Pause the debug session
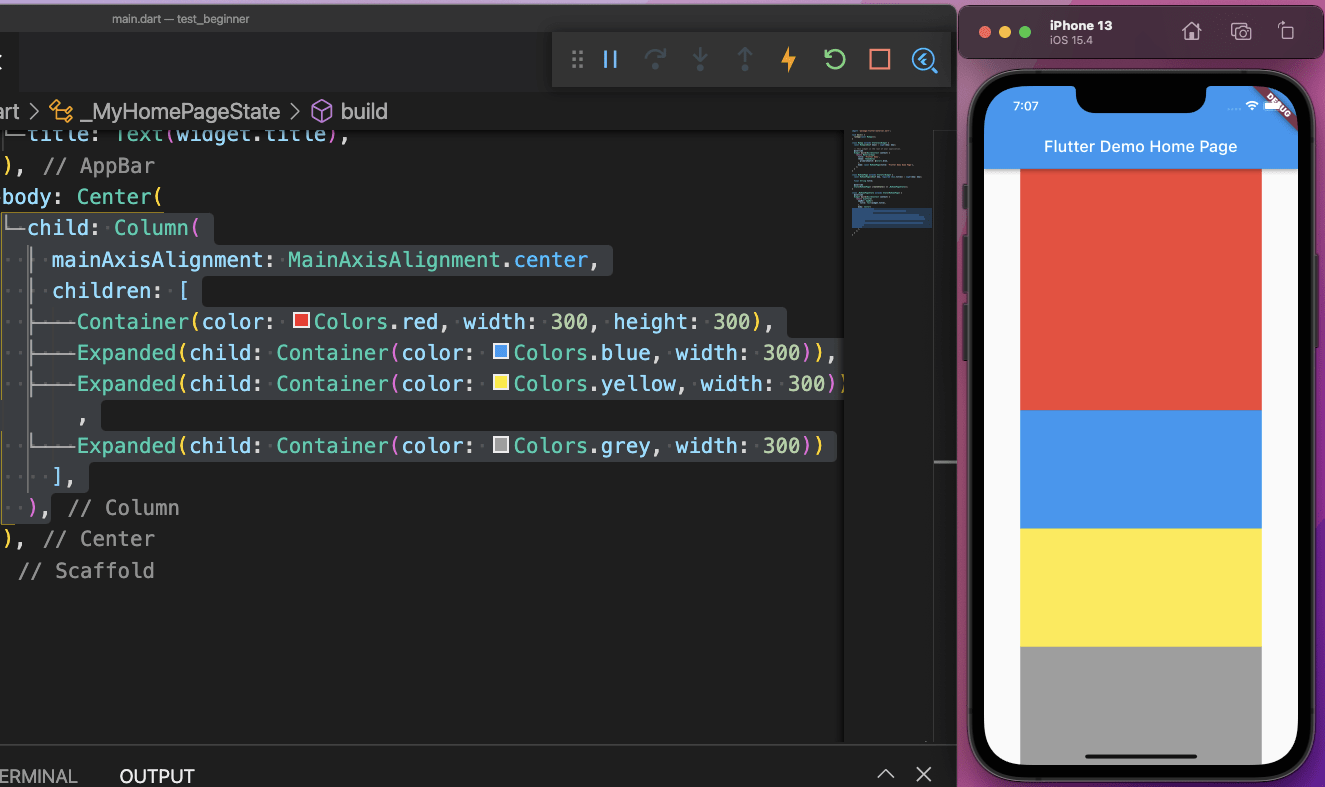This screenshot has width=1325, height=787. tap(610, 60)
